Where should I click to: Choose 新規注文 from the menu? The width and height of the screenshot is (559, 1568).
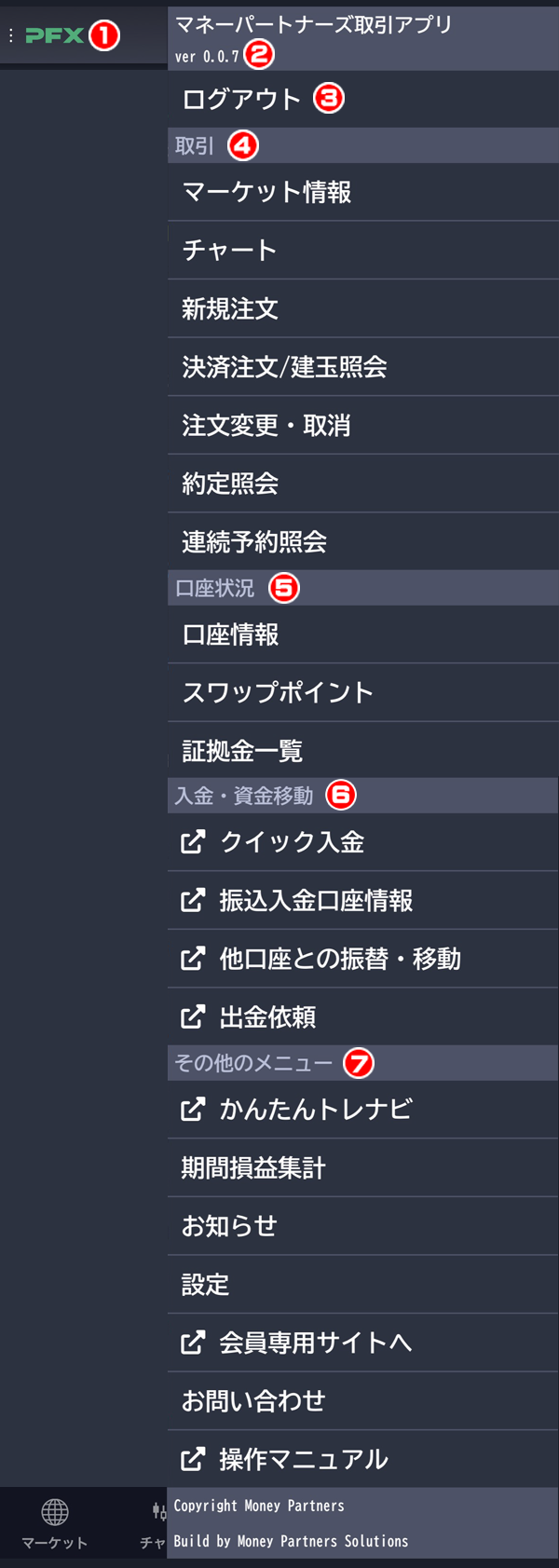(363, 308)
